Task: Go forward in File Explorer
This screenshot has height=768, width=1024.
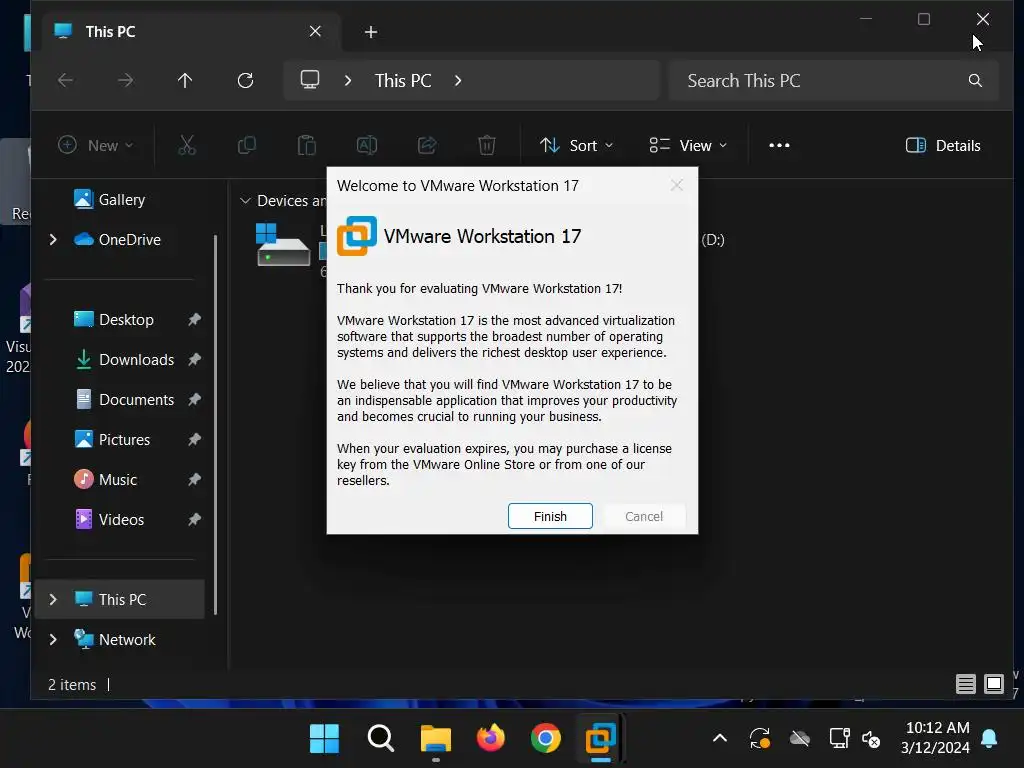Action: pyautogui.click(x=125, y=80)
